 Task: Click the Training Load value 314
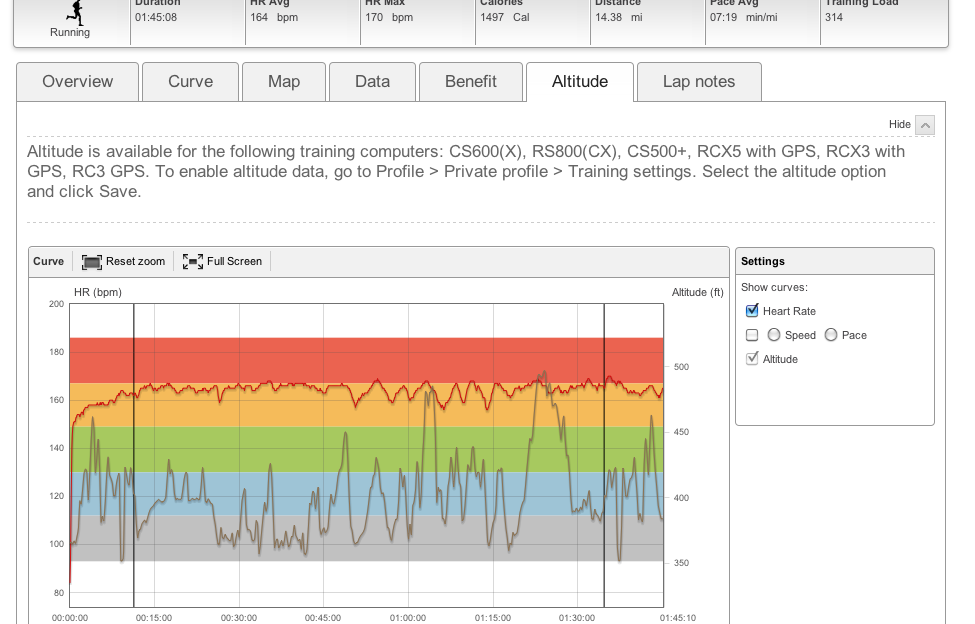pos(834,17)
